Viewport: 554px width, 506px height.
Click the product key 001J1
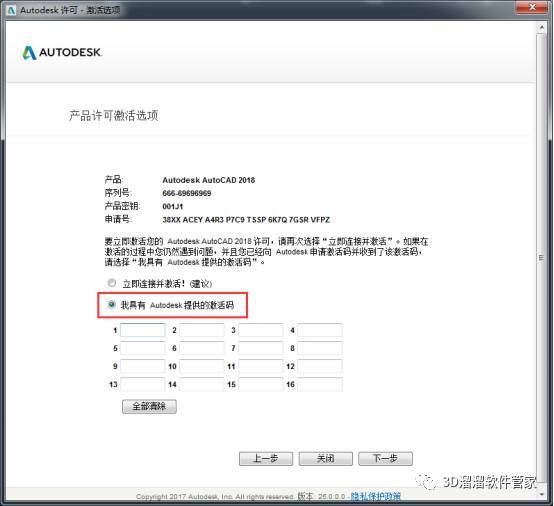[173, 206]
